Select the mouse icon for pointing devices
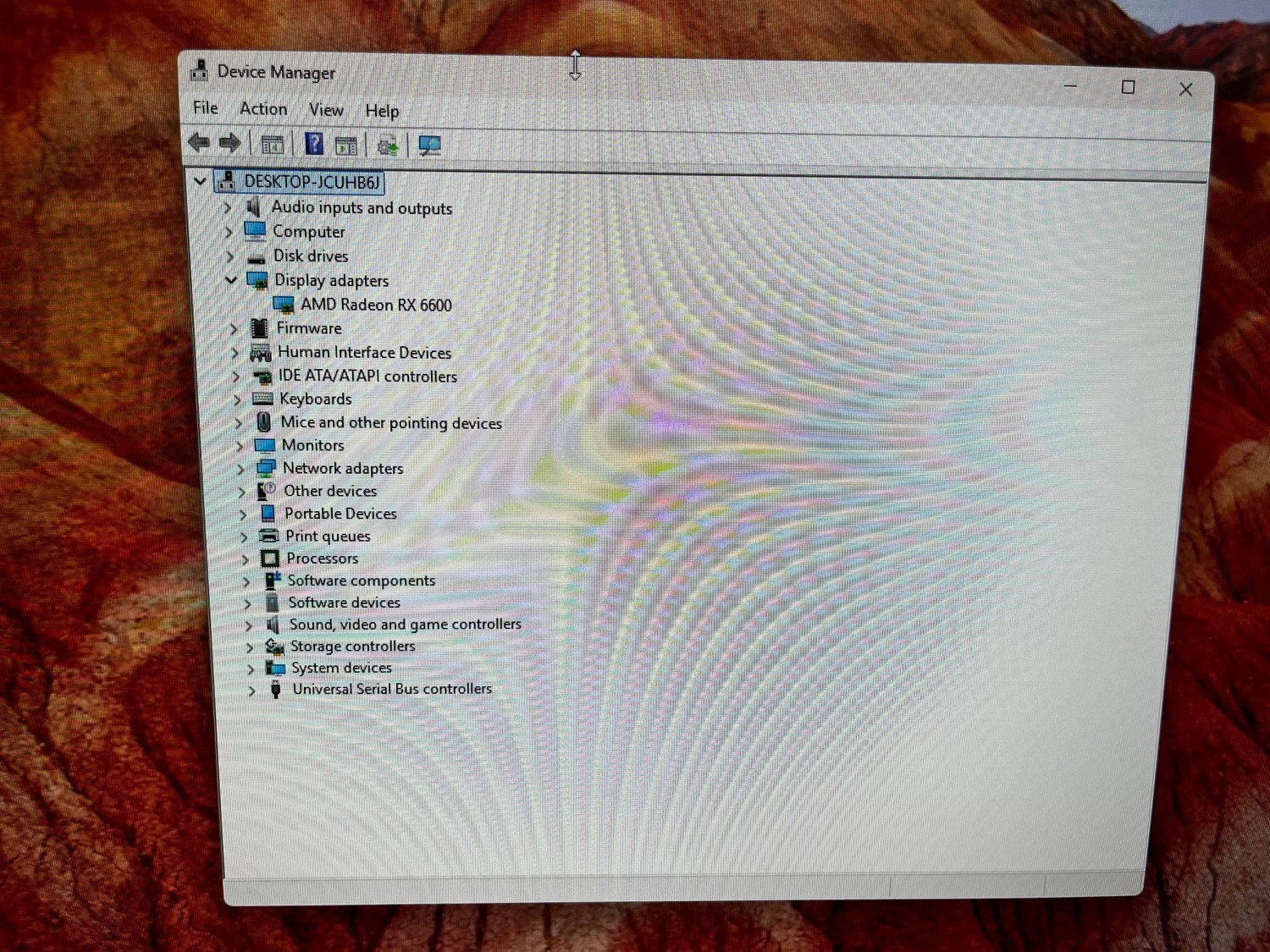The image size is (1270, 952). [264, 421]
